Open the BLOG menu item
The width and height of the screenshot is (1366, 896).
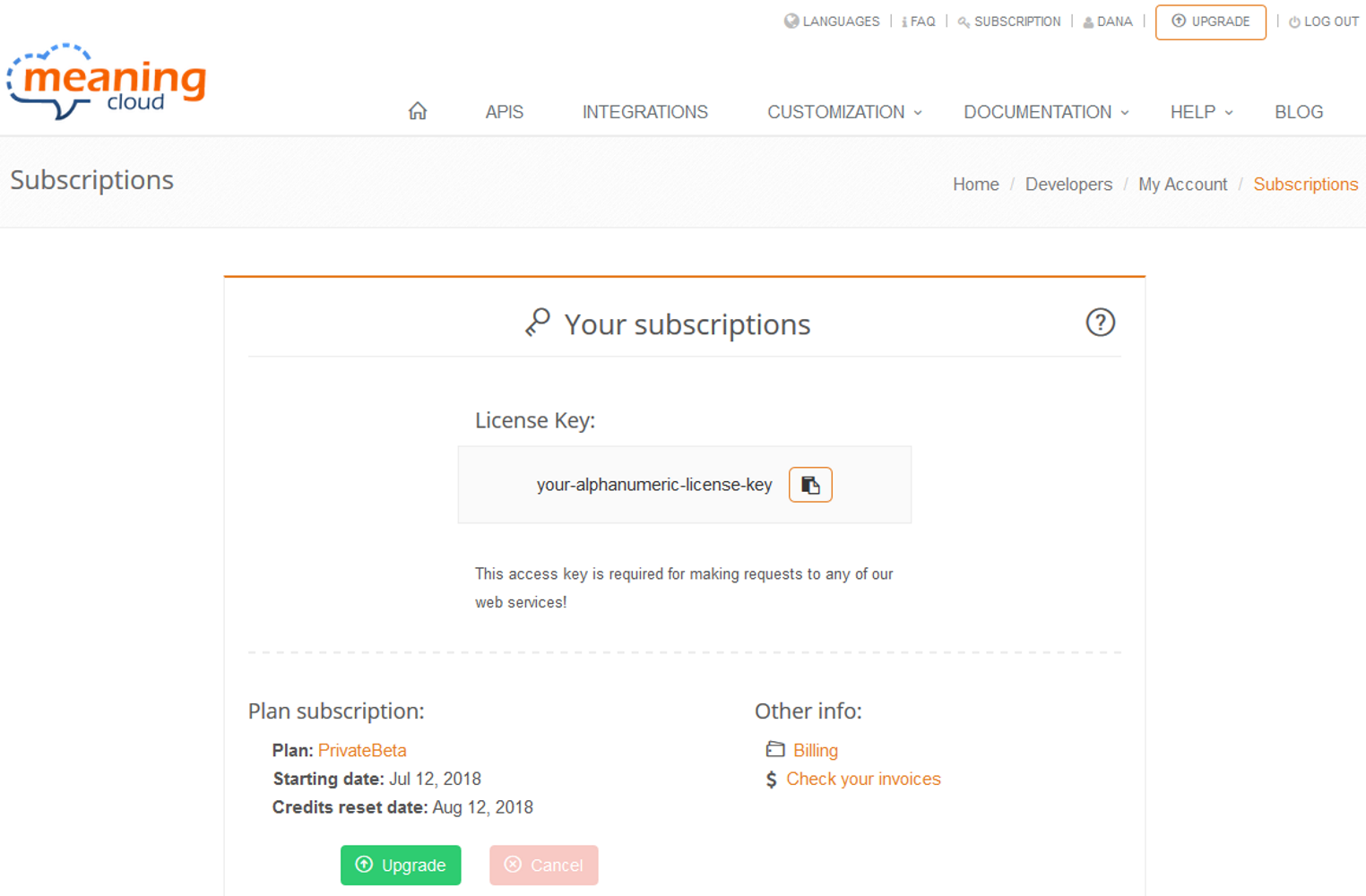[1299, 112]
